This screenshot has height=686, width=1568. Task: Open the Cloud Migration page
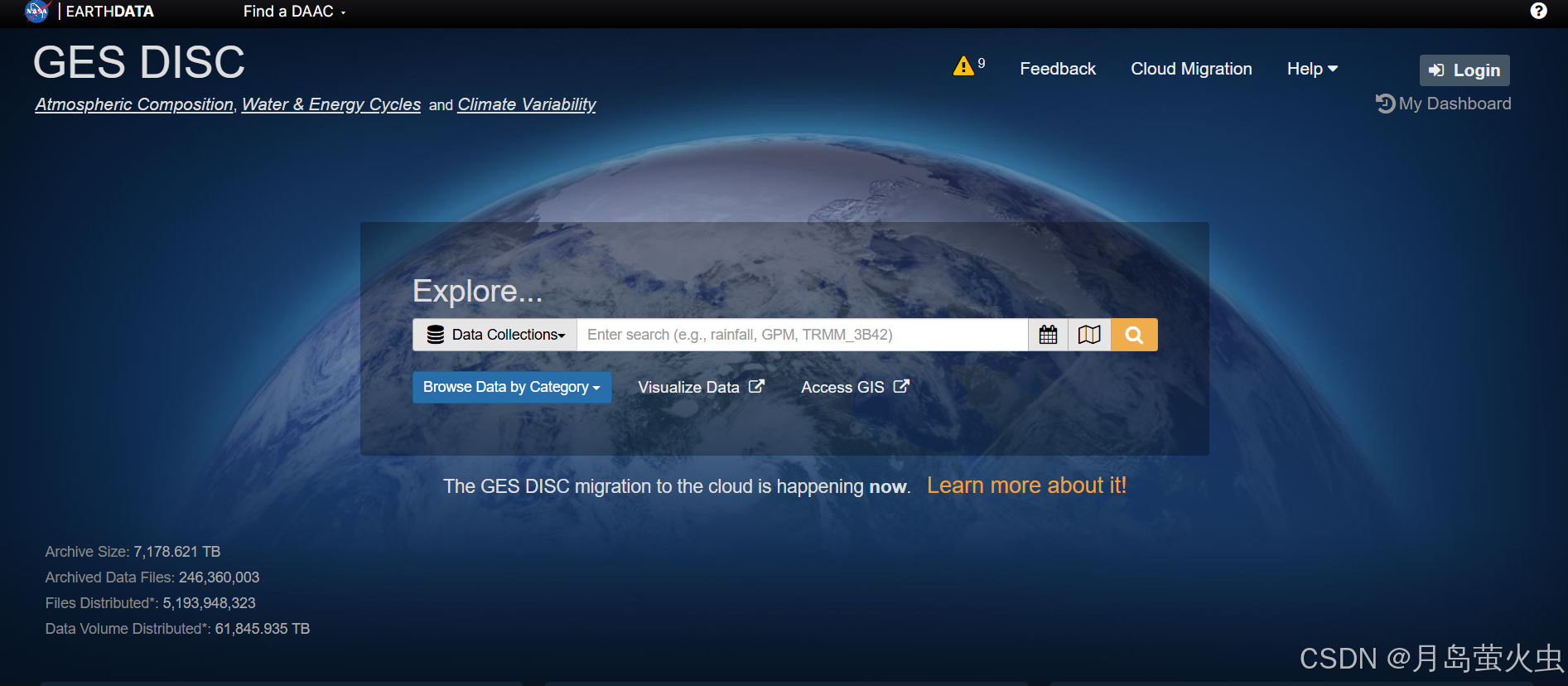[x=1191, y=69]
